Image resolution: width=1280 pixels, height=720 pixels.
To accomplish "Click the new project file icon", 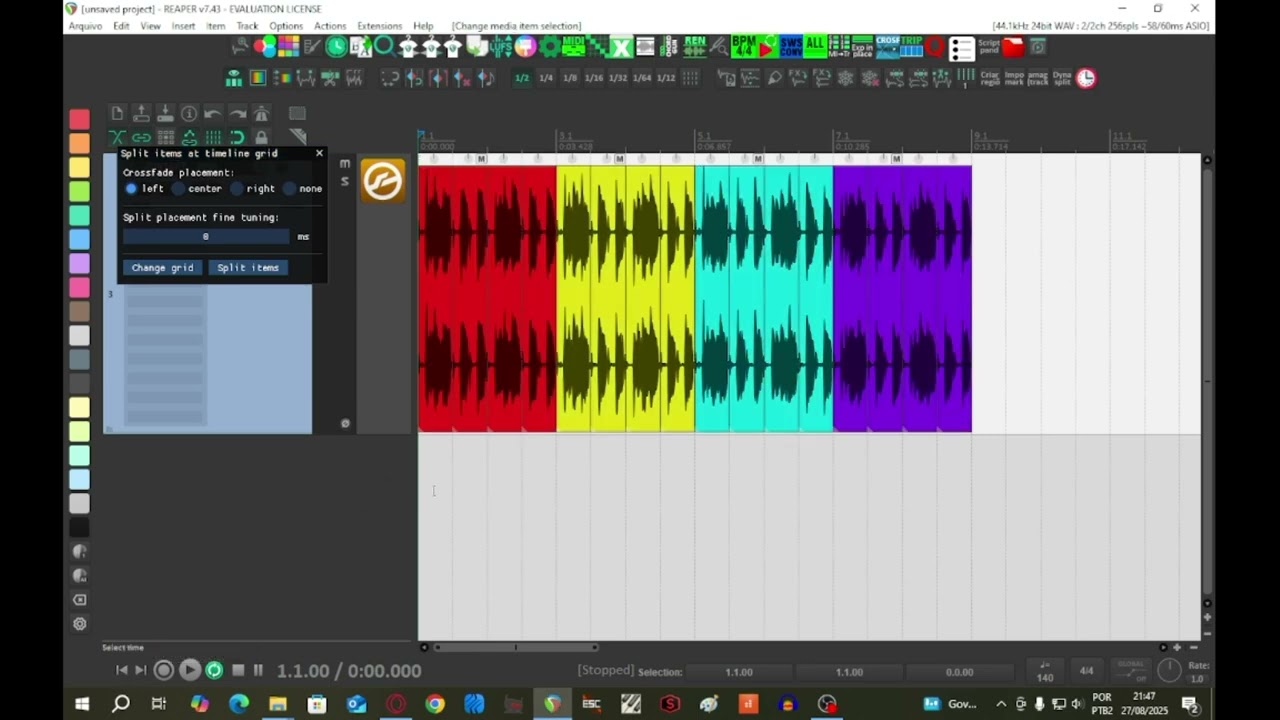I will [x=117, y=113].
